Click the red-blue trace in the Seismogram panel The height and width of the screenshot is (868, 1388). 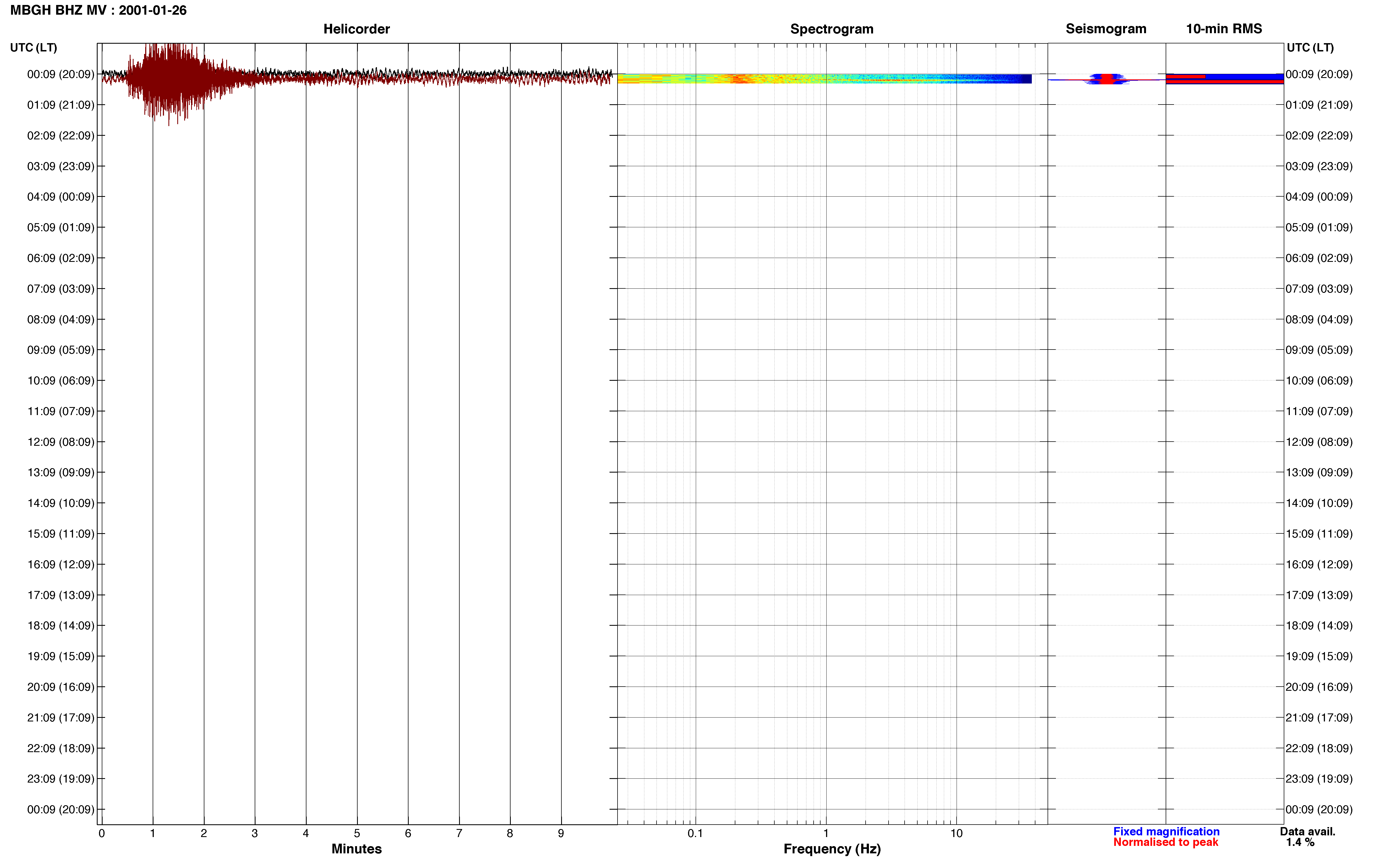point(1106,79)
